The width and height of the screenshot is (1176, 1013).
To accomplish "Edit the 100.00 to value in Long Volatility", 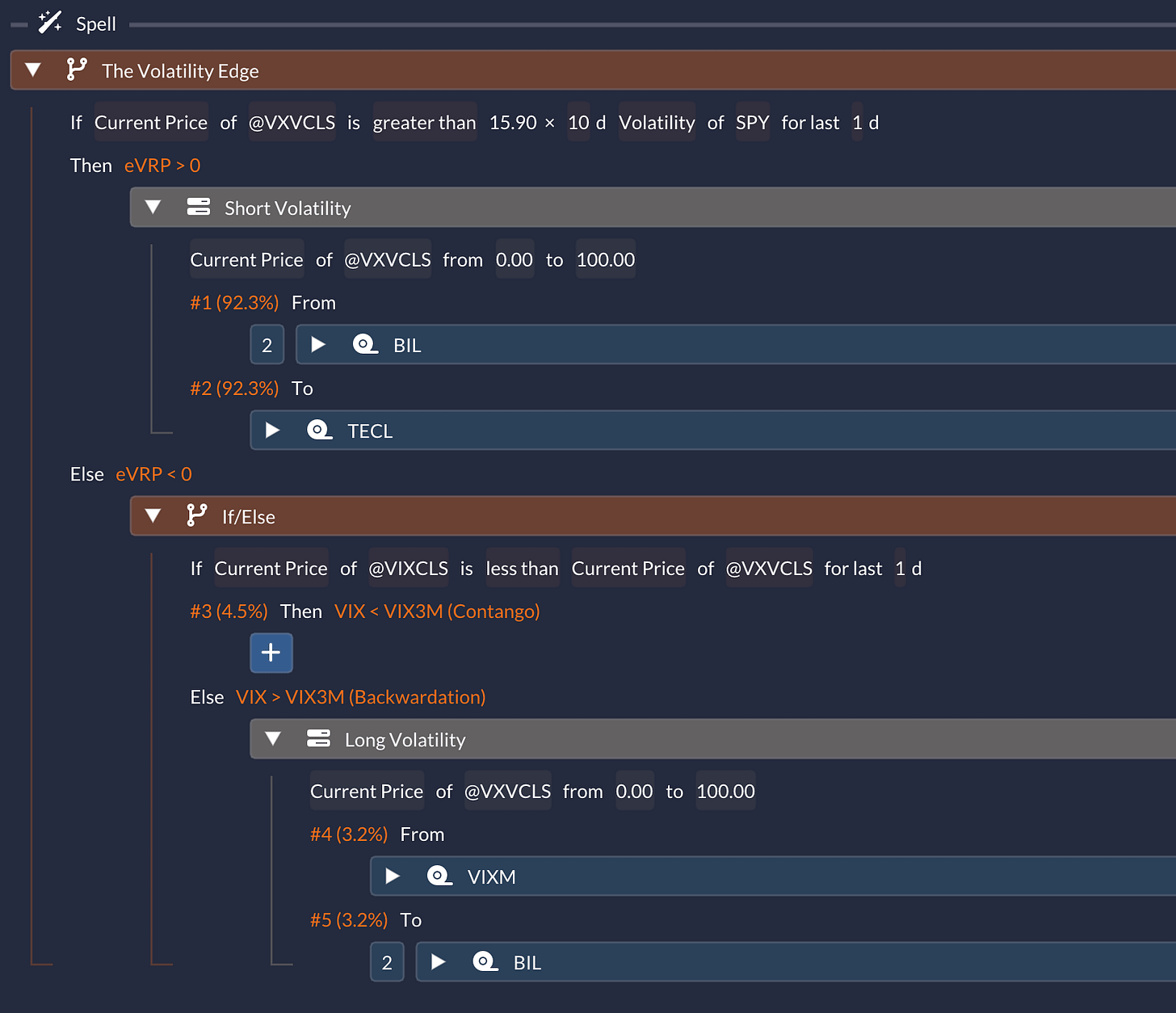I will point(726,791).
